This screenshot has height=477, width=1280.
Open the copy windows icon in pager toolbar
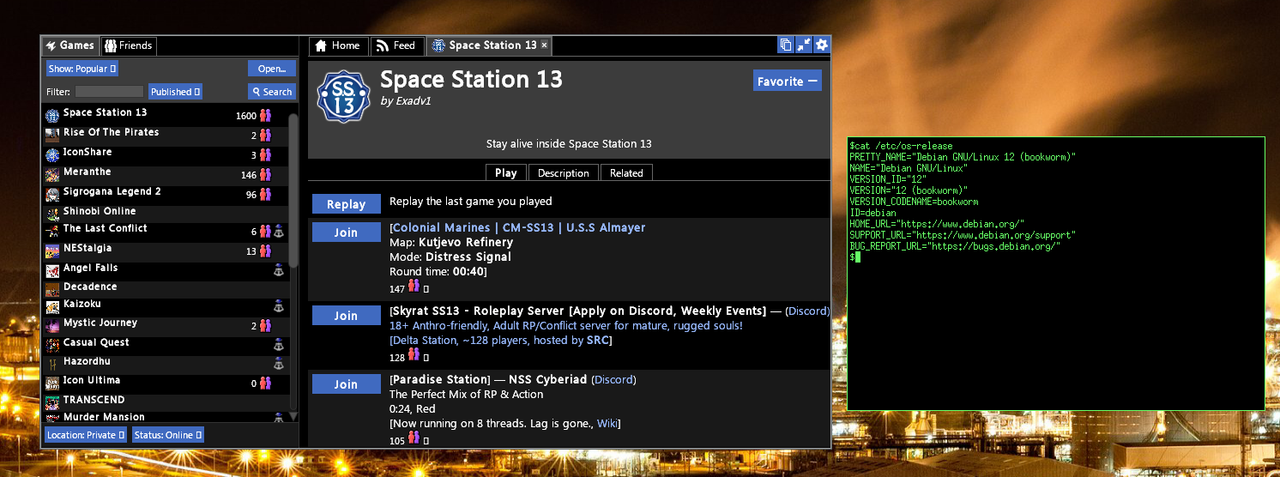point(787,45)
